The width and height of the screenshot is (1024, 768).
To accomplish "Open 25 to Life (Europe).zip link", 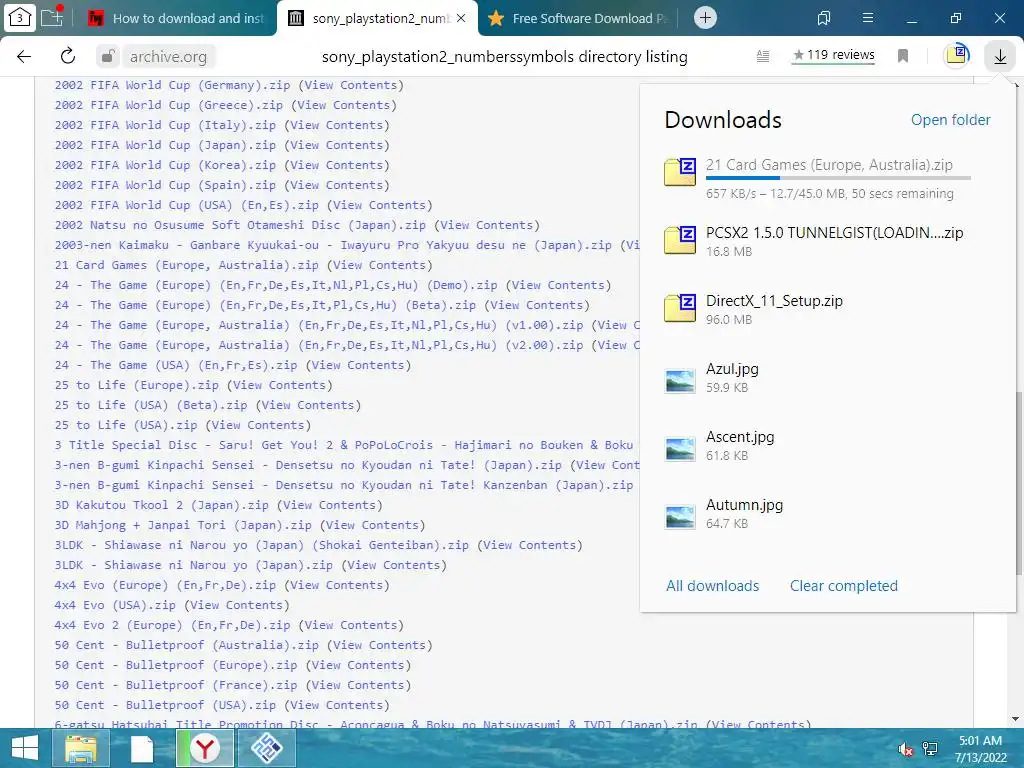I will [x=136, y=385].
